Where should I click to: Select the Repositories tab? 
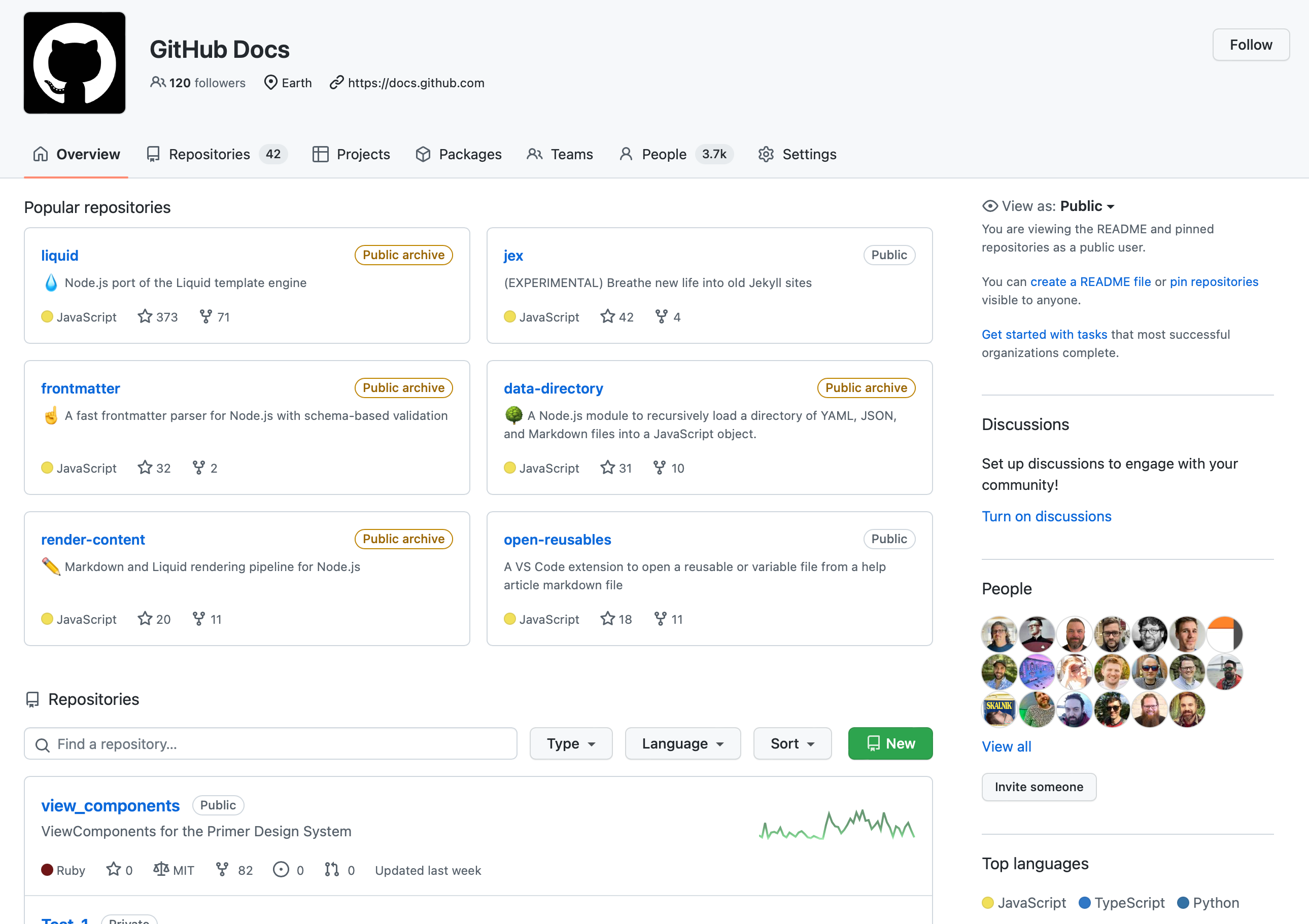209,154
